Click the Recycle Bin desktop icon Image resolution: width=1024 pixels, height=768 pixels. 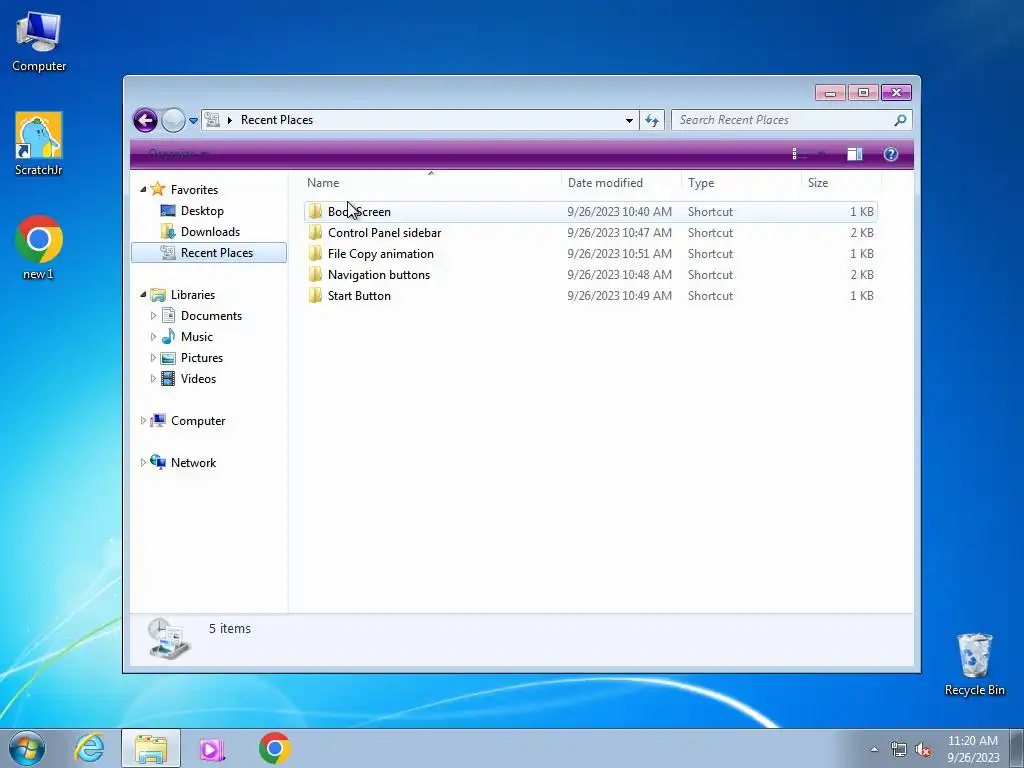[x=974, y=664]
